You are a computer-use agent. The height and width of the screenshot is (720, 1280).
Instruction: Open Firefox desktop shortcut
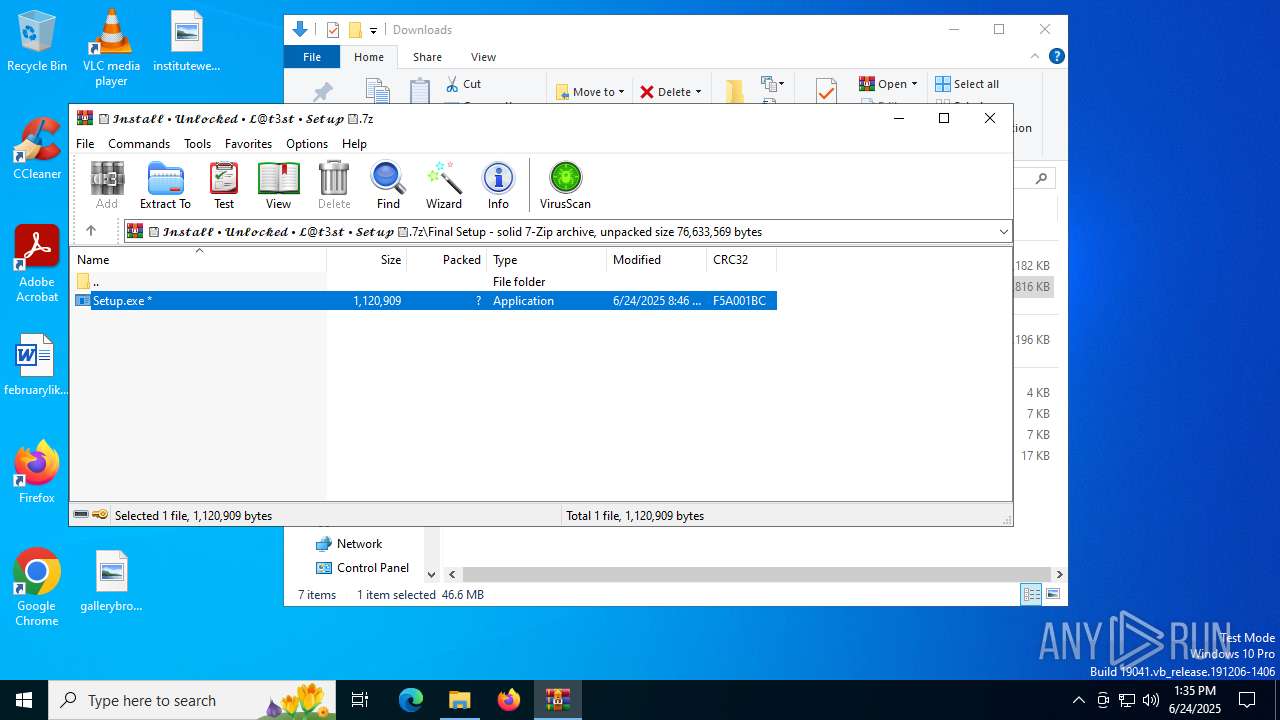[x=37, y=472]
